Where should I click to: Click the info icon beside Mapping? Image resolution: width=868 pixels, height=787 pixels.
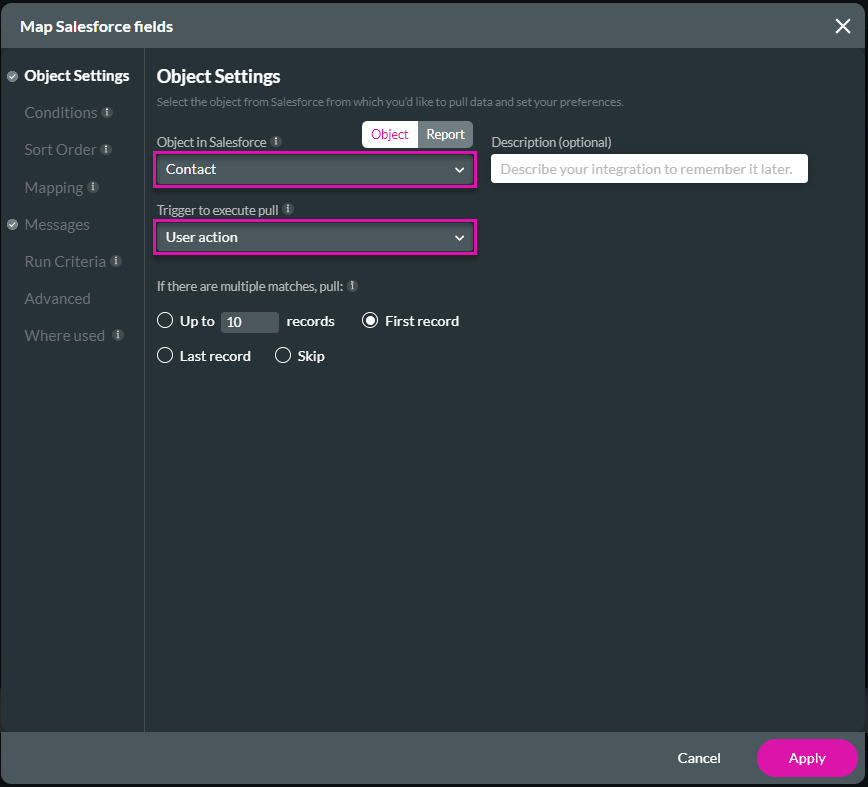(x=93, y=187)
